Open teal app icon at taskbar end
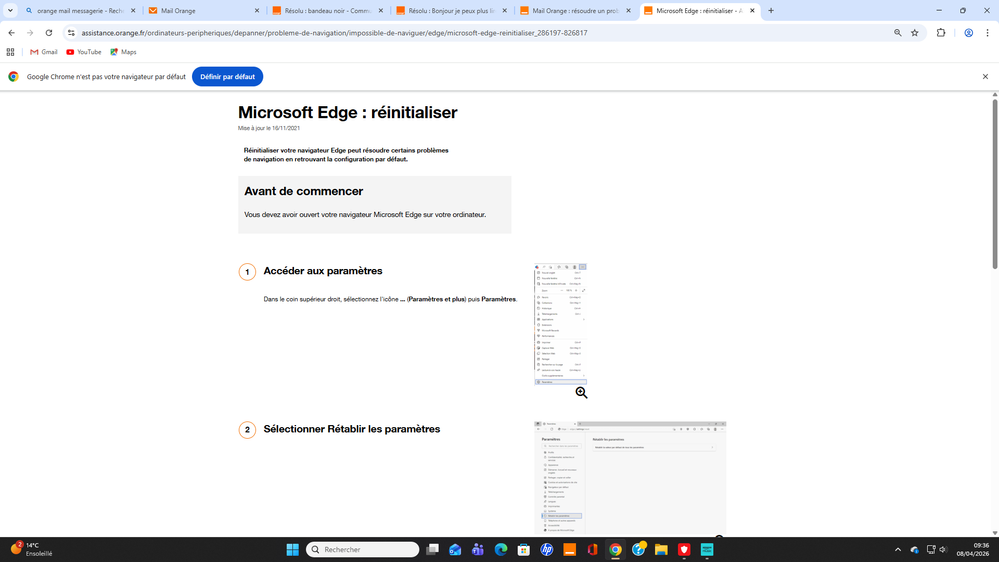Image resolution: width=999 pixels, height=562 pixels. tap(707, 549)
